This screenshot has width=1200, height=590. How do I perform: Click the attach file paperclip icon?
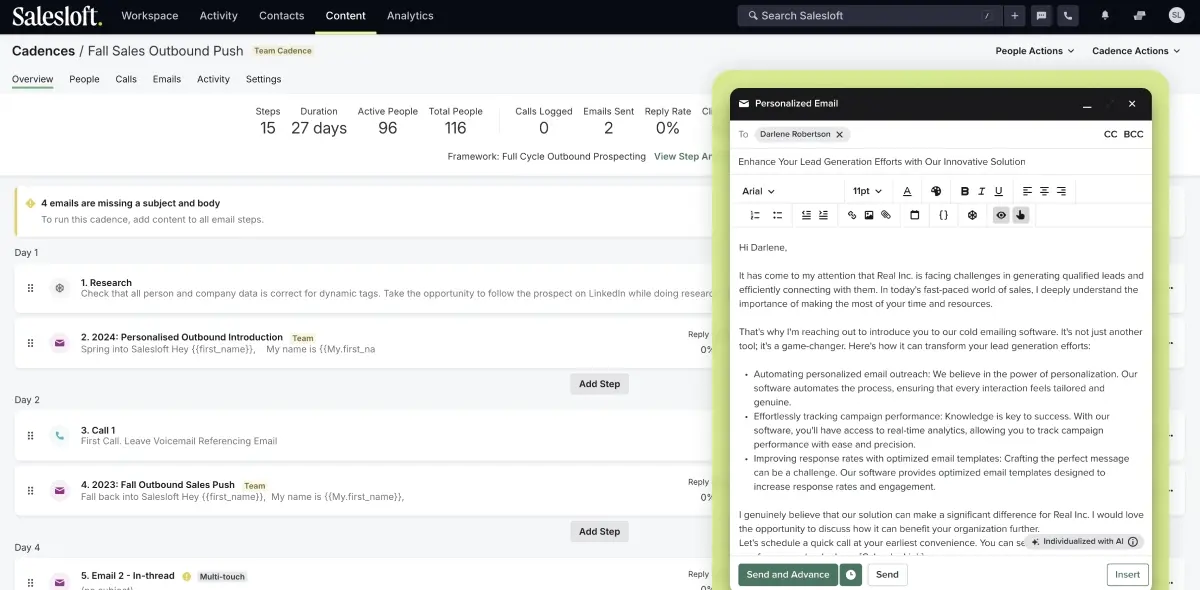pos(885,215)
